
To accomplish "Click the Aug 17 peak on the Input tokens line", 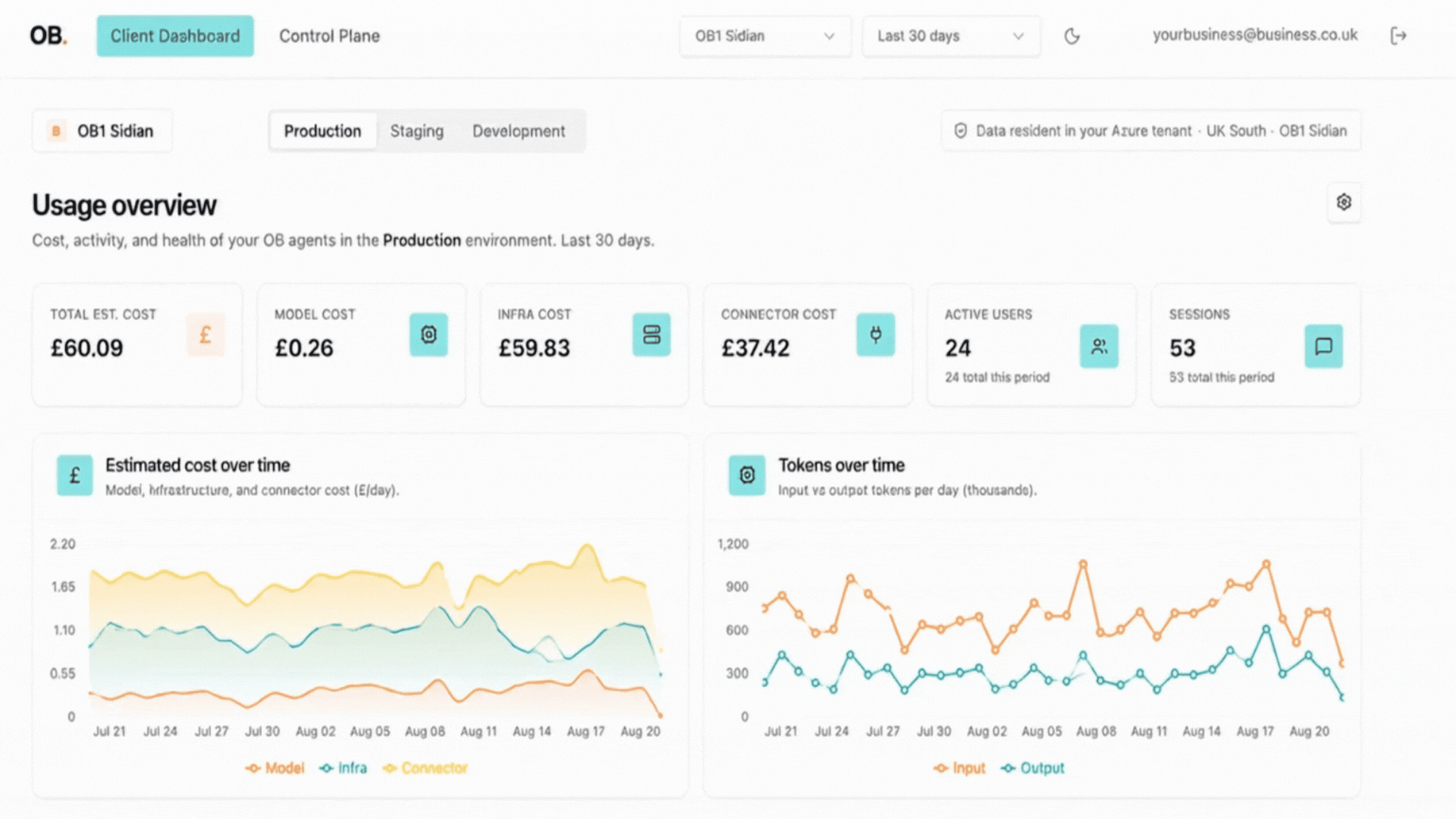I will click(x=1266, y=564).
